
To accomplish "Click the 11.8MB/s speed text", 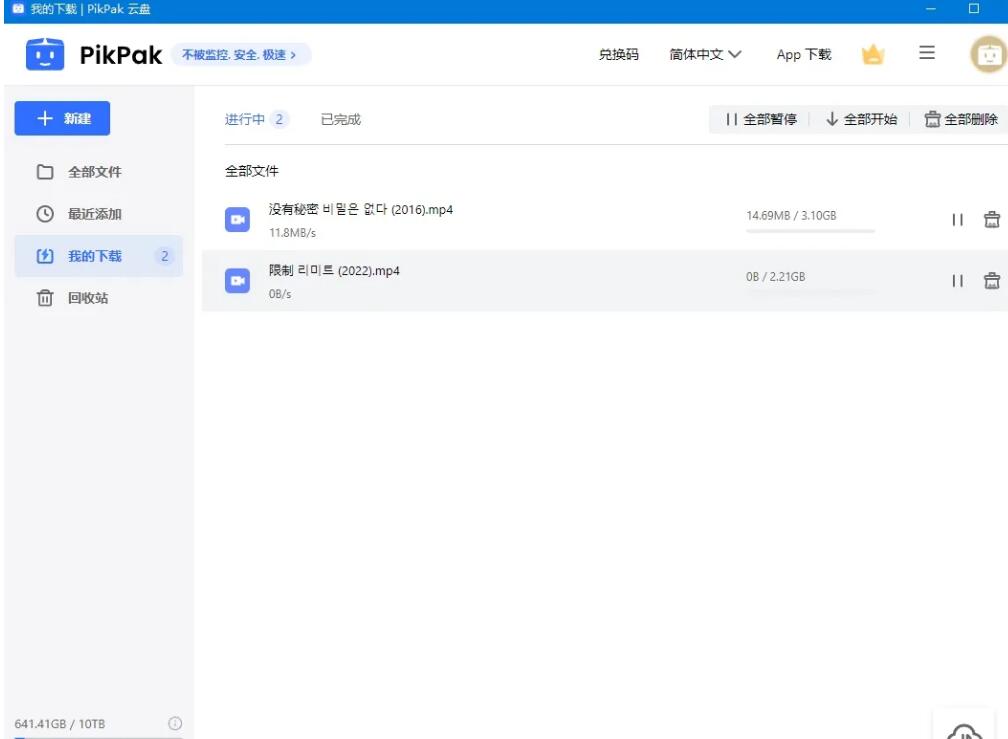I will point(292,233).
